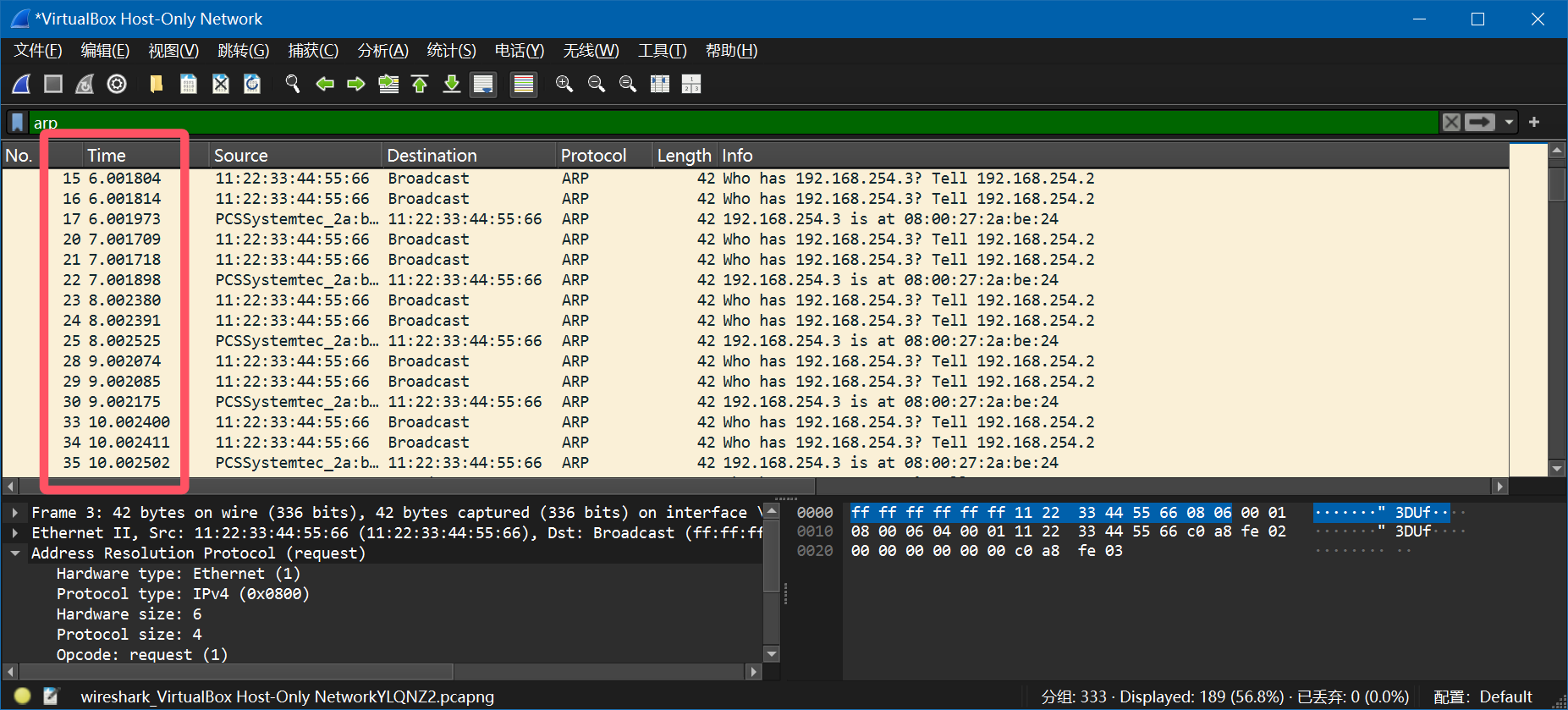1568x710 pixels.
Task: Start capturing packets with the shark fin icon
Action: click(x=21, y=84)
